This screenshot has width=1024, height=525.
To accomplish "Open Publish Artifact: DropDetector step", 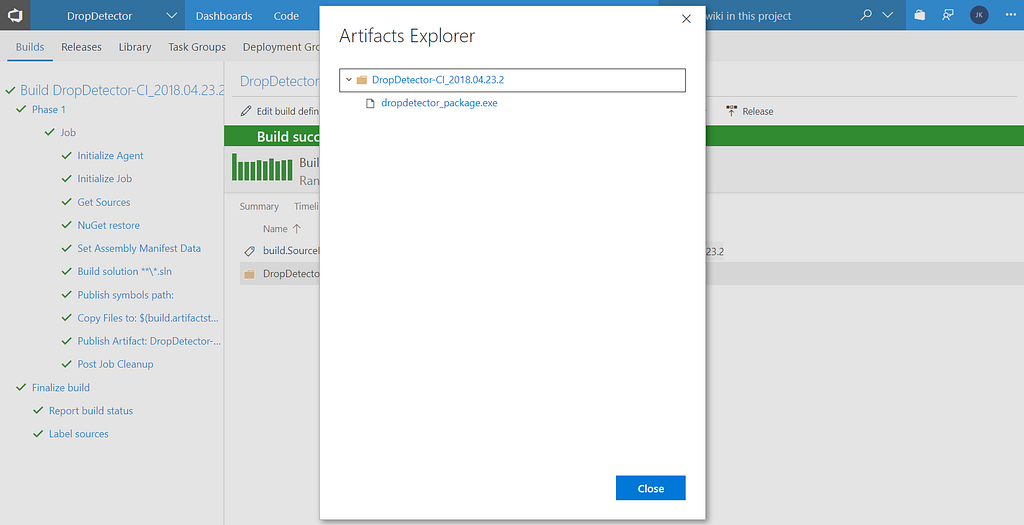I will pyautogui.click(x=149, y=341).
